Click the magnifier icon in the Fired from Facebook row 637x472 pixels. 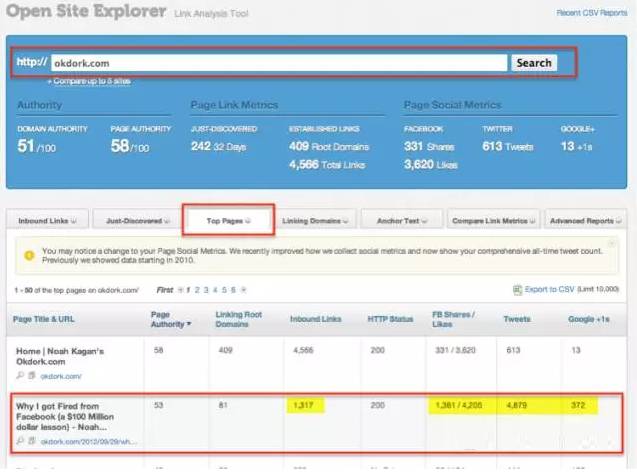[20, 440]
